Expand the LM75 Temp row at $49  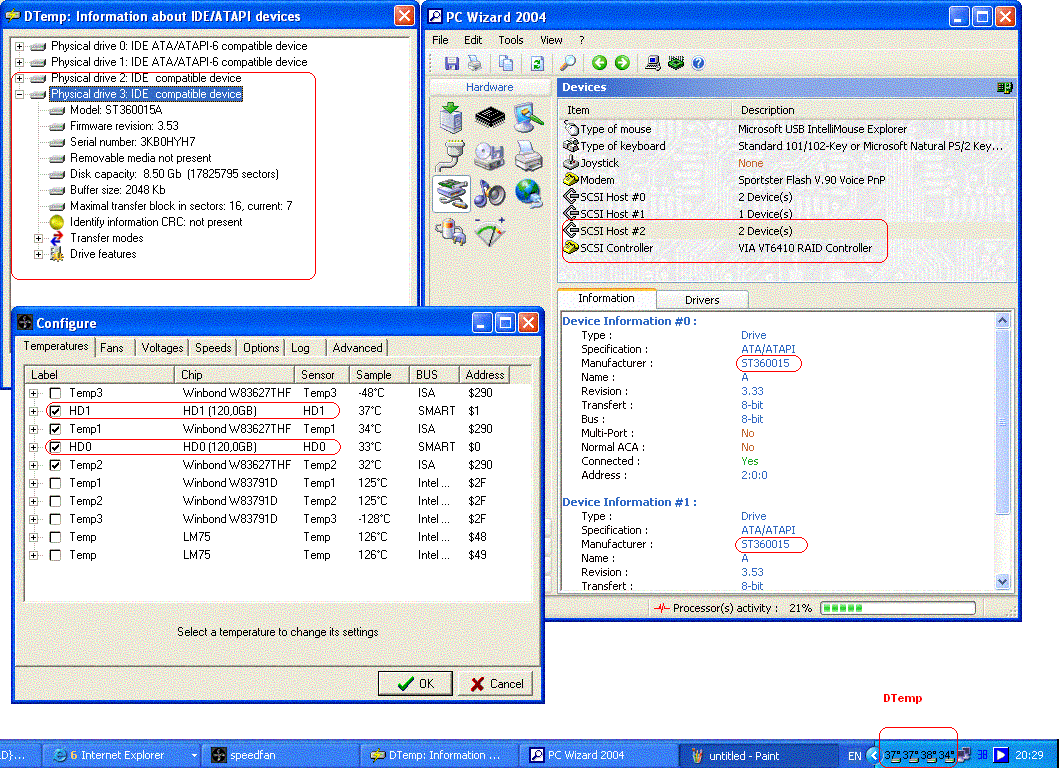click(x=34, y=555)
